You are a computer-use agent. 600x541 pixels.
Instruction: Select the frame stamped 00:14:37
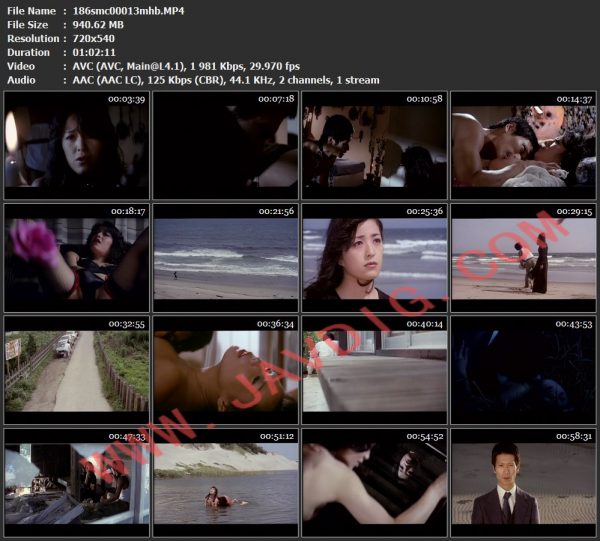point(523,145)
